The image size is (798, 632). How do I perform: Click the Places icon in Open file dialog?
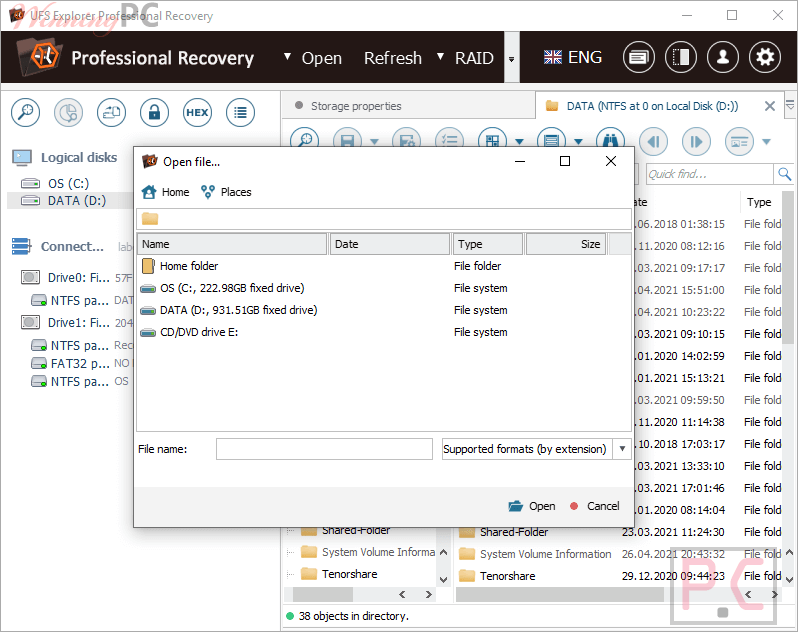208,192
